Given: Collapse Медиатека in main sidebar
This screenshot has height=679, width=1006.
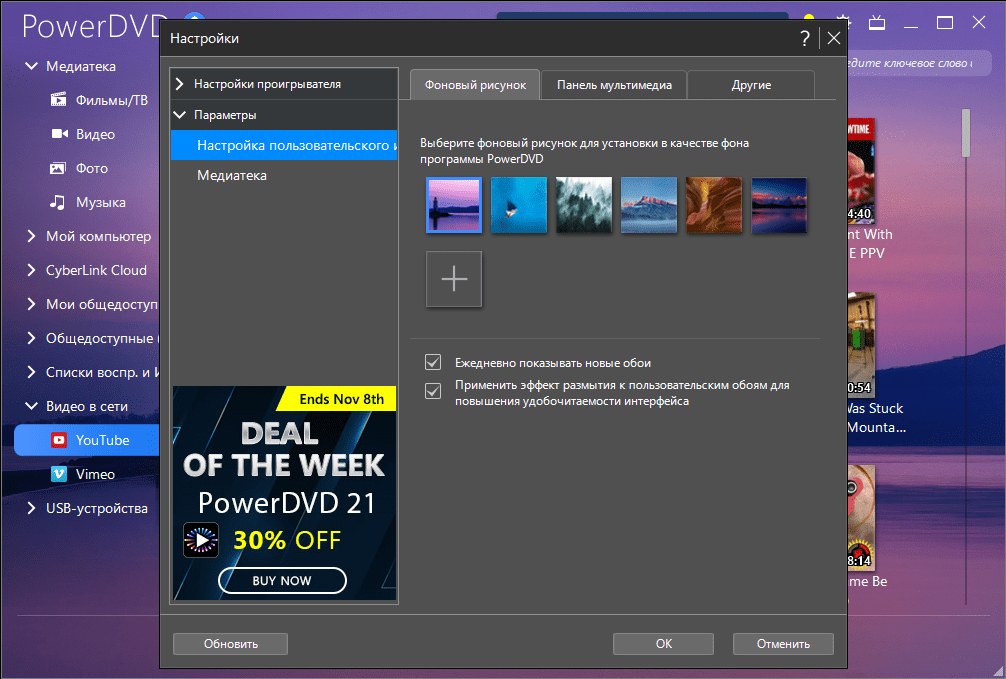Looking at the screenshot, I should click(31, 65).
